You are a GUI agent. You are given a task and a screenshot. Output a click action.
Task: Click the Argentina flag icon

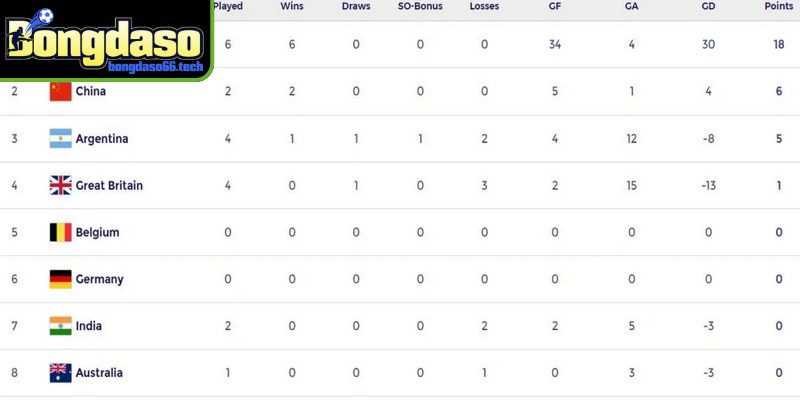(x=60, y=139)
